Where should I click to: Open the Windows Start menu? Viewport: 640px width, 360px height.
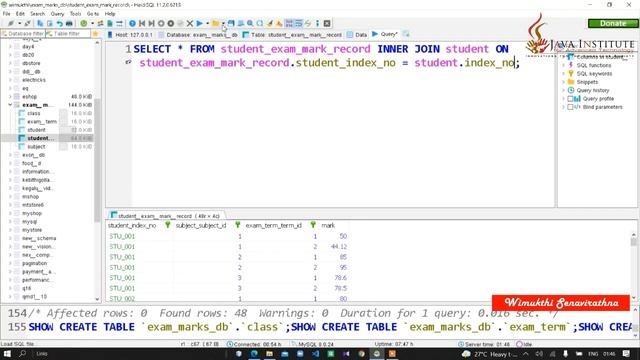pos(7,354)
